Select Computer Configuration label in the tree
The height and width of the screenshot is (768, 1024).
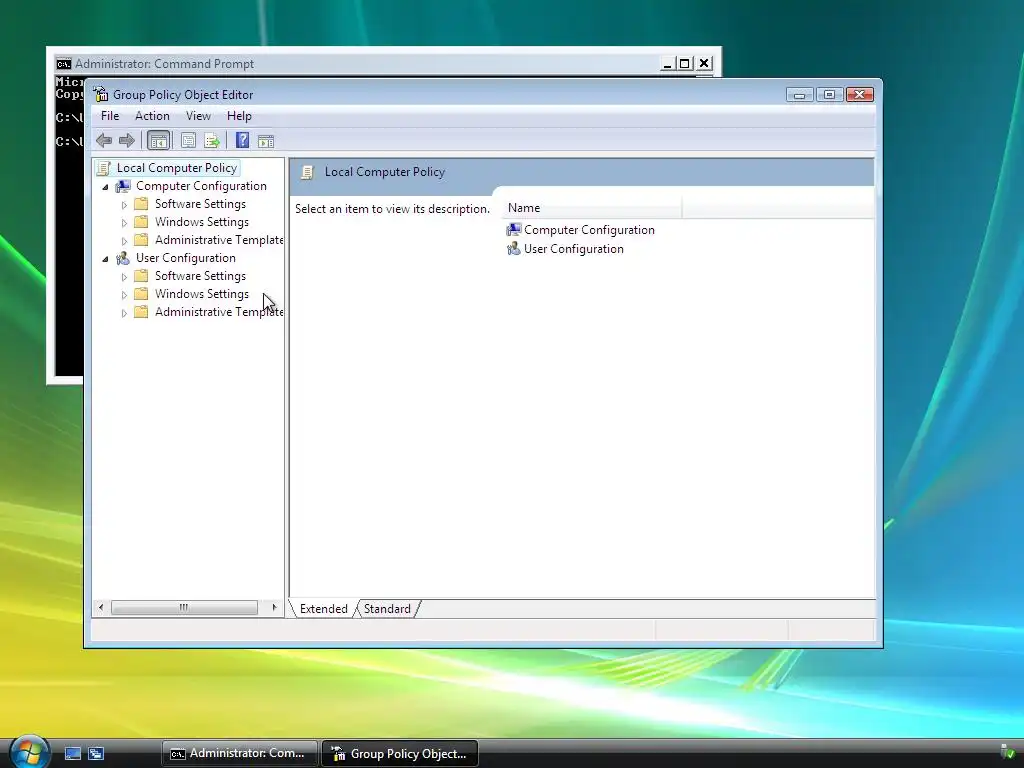point(201,186)
